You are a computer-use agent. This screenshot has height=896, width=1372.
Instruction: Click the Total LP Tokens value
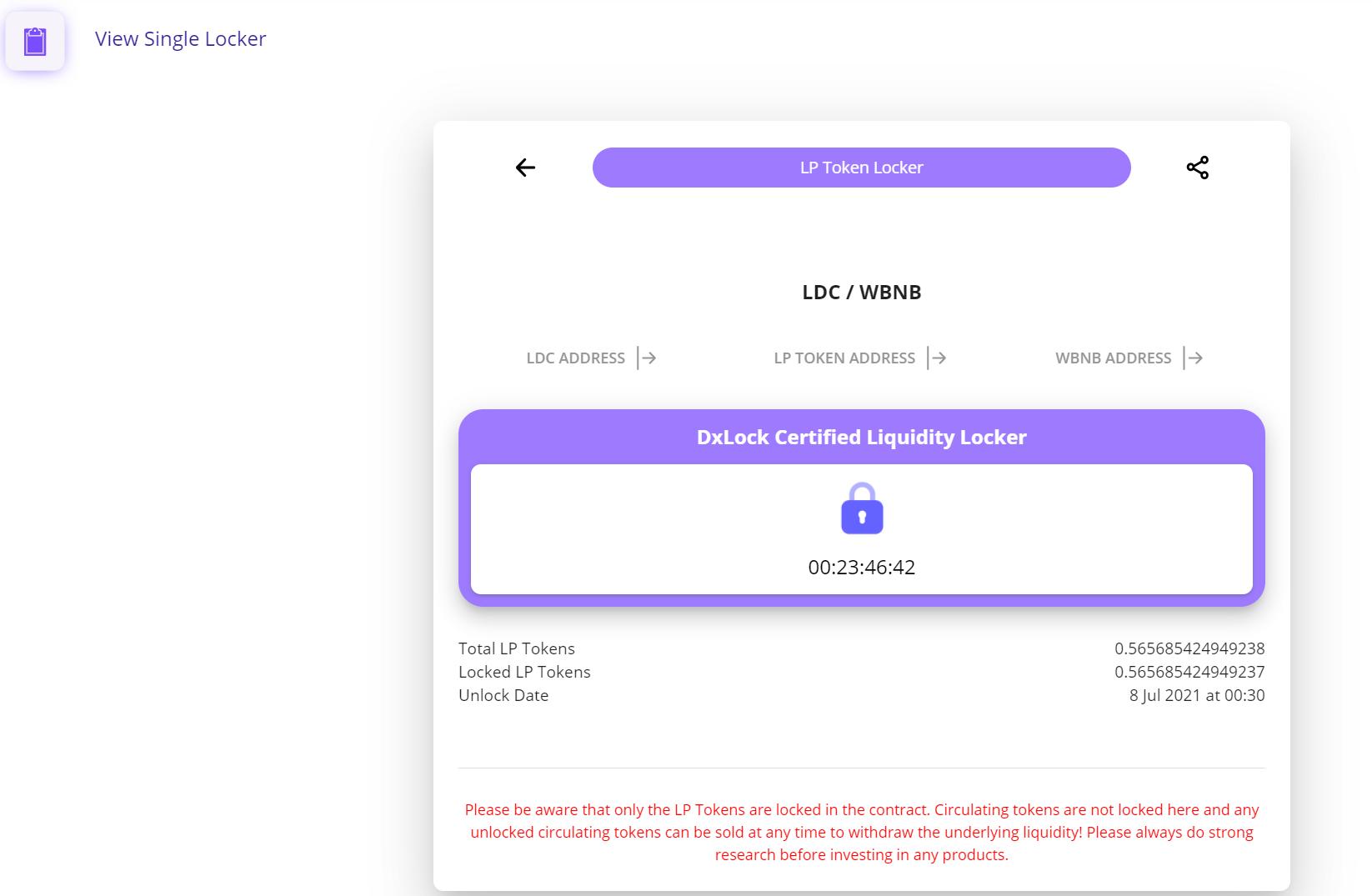click(x=1189, y=648)
